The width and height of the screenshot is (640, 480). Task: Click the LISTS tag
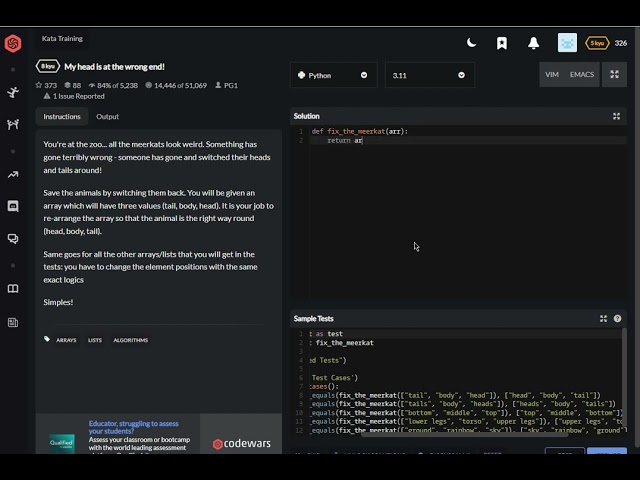tap(95, 340)
